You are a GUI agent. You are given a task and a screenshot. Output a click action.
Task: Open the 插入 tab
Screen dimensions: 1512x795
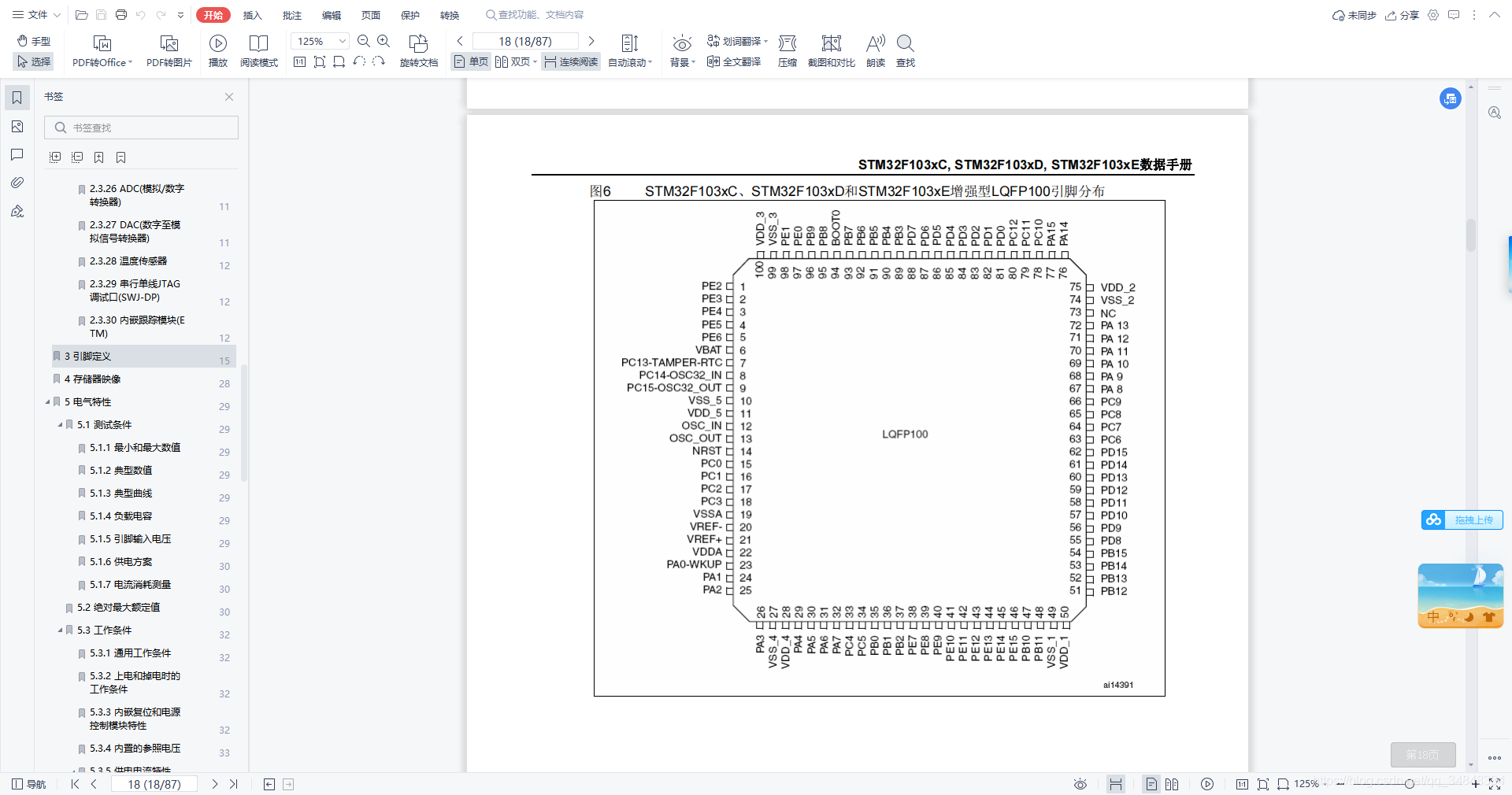253,15
